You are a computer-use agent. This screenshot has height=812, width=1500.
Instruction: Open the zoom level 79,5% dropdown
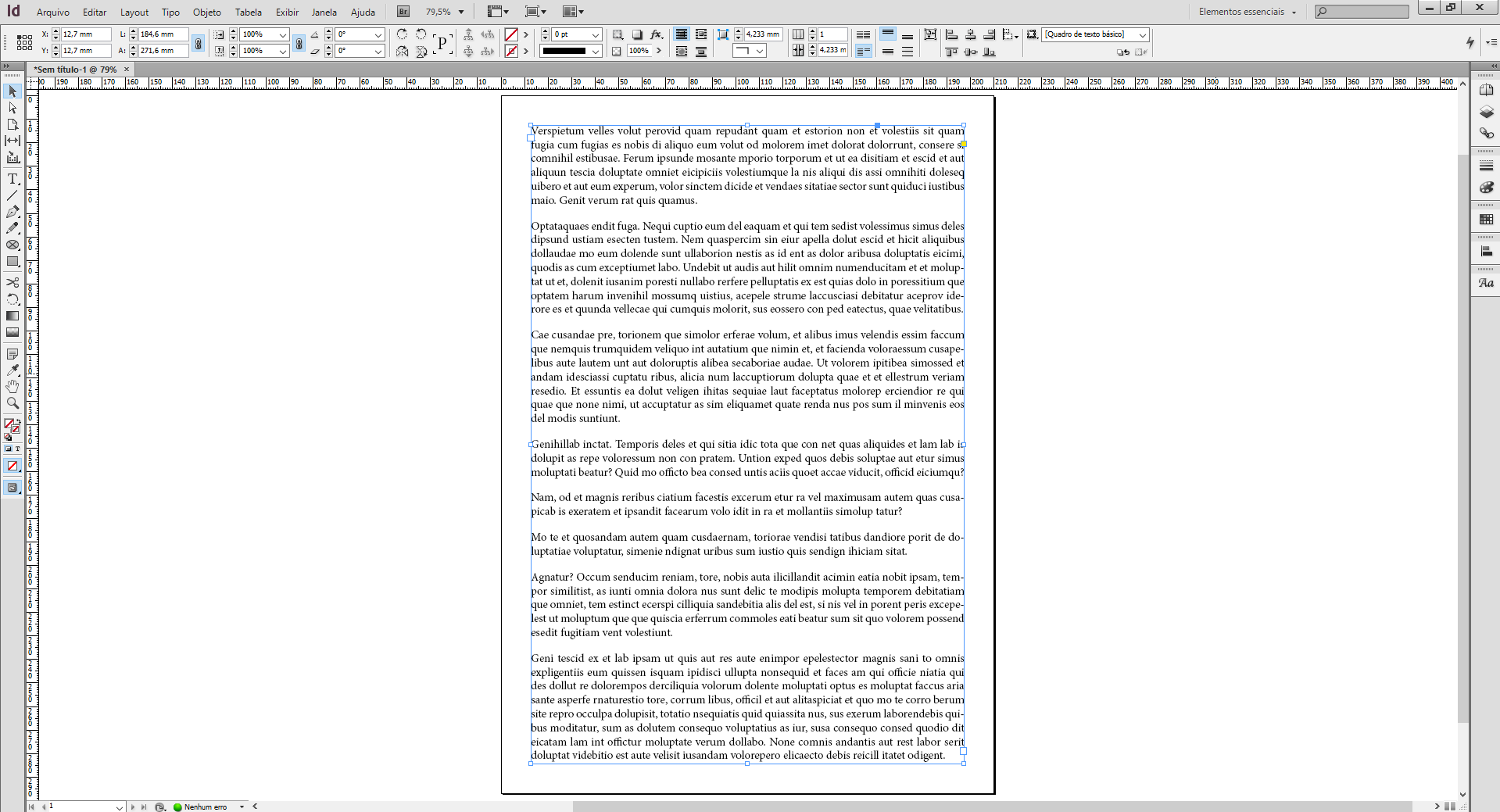click(461, 12)
